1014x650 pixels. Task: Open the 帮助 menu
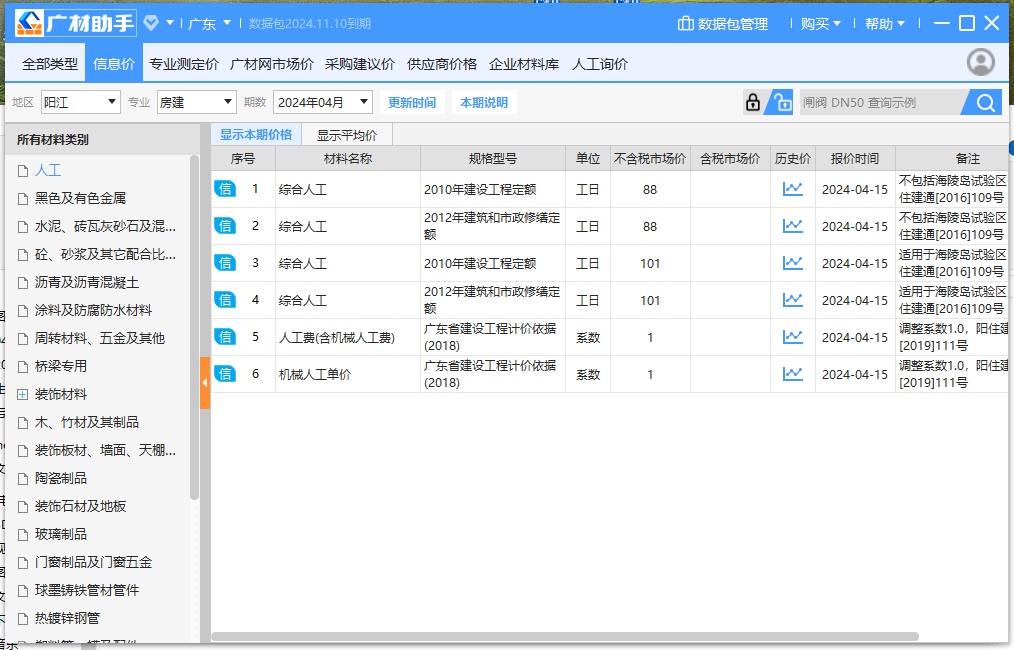pyautogui.click(x=884, y=24)
